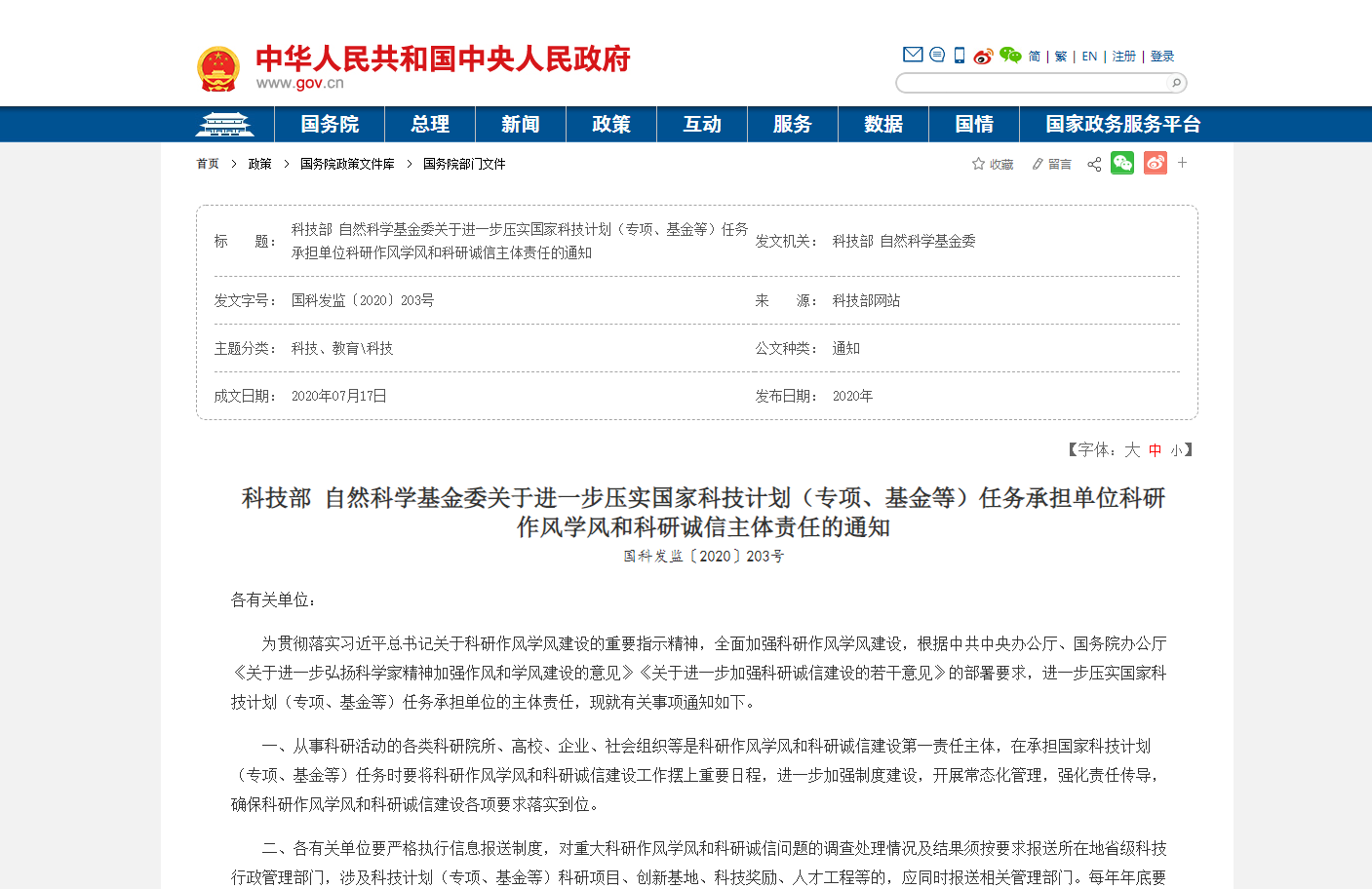Viewport: 1372px width, 889px height.
Task: Click the 登录 login link
Action: pyautogui.click(x=1162, y=57)
